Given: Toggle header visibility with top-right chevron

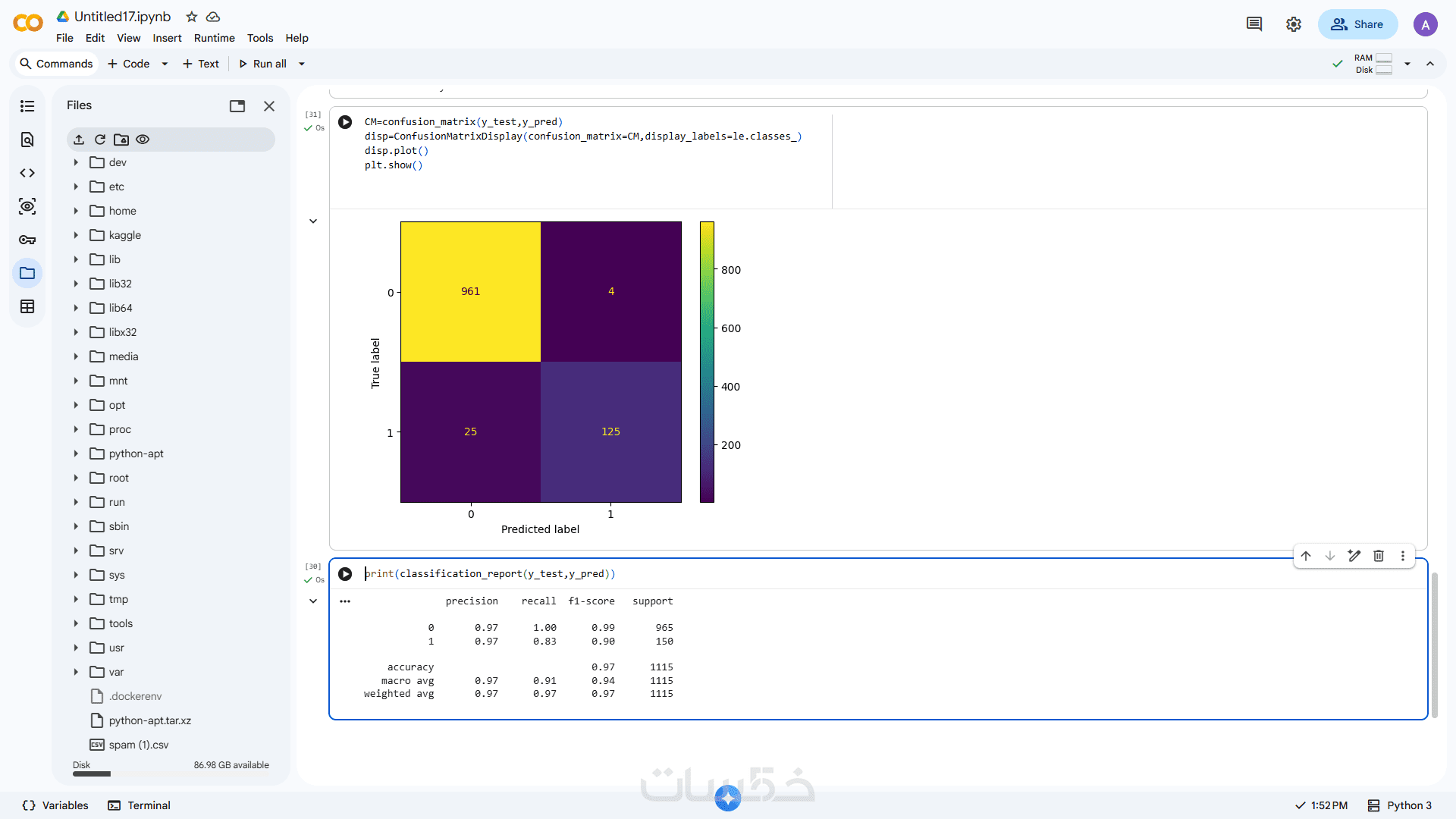Looking at the screenshot, I should 1430,64.
